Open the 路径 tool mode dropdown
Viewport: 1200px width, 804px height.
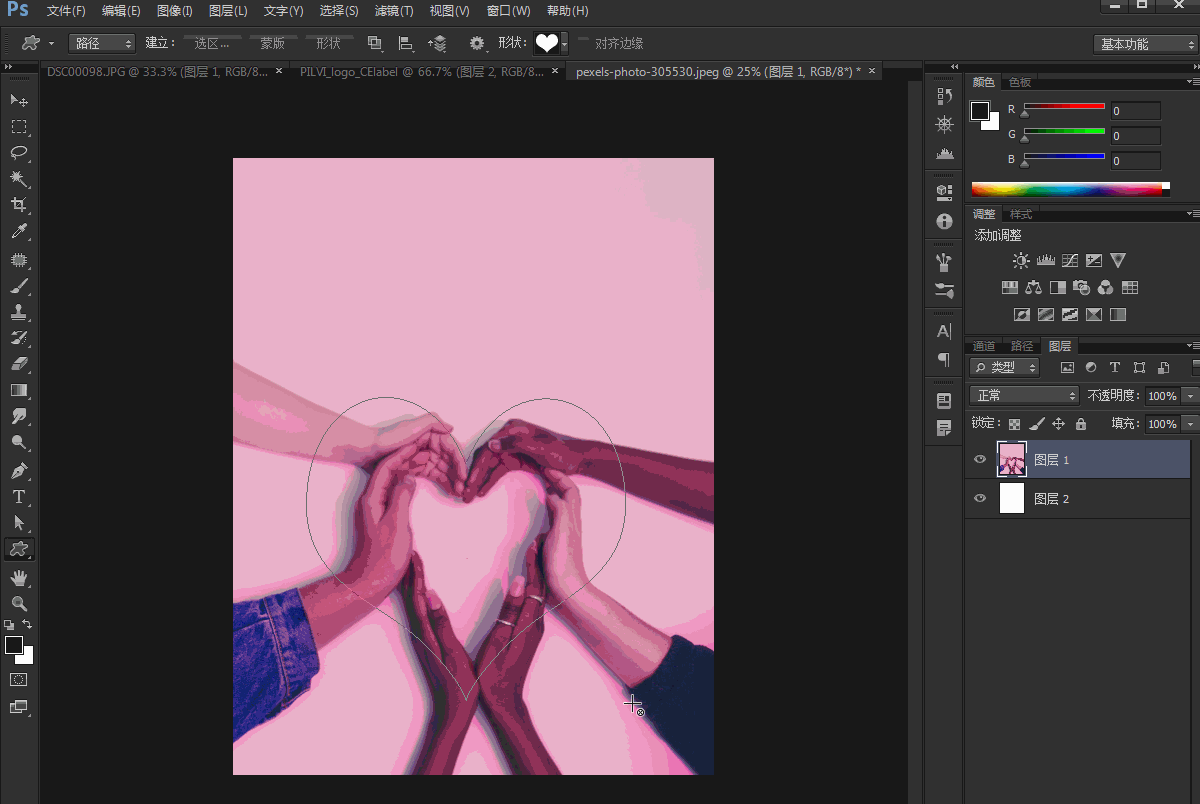pos(101,43)
